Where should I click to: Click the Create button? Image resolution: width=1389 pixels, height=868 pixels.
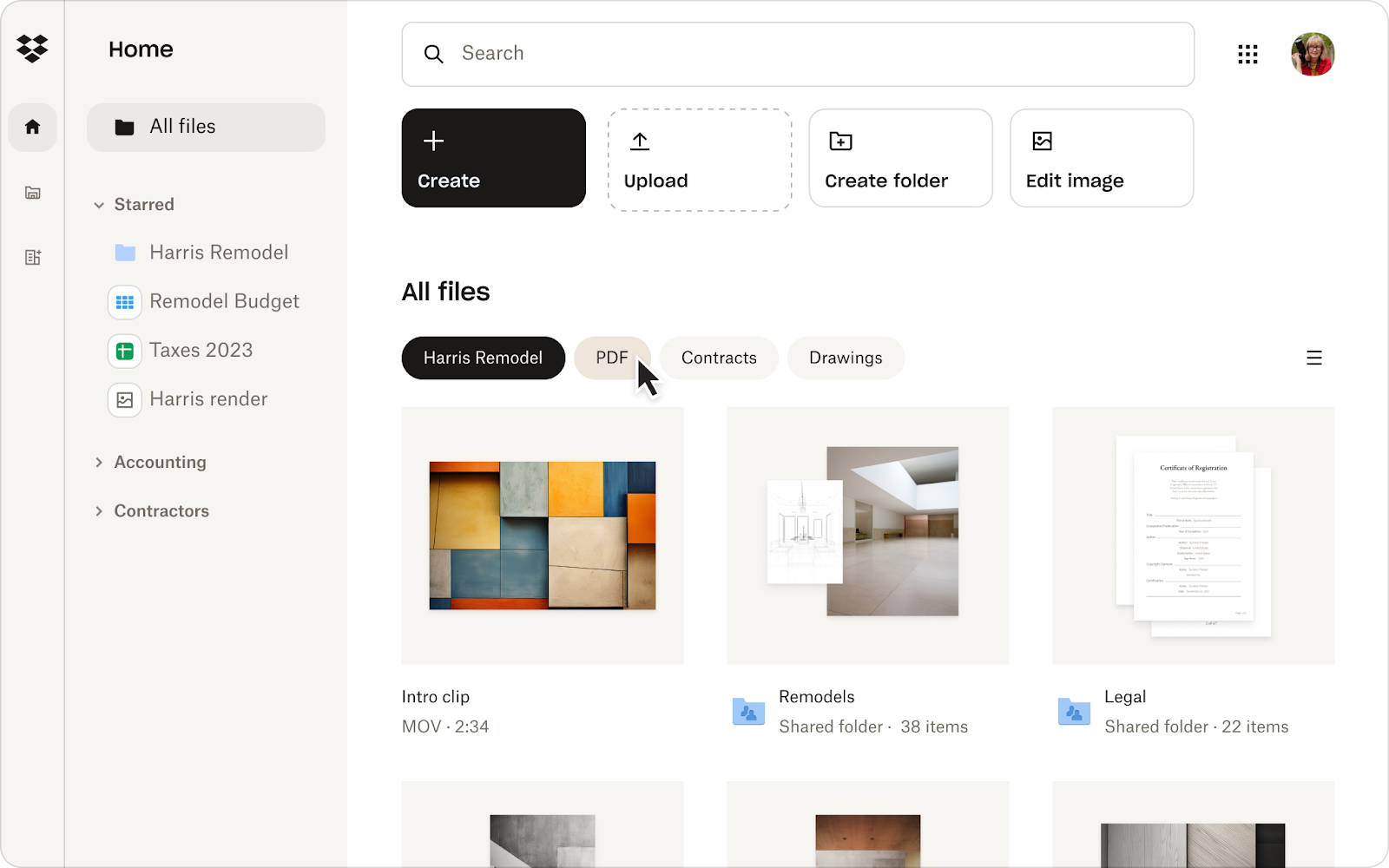tap(493, 158)
